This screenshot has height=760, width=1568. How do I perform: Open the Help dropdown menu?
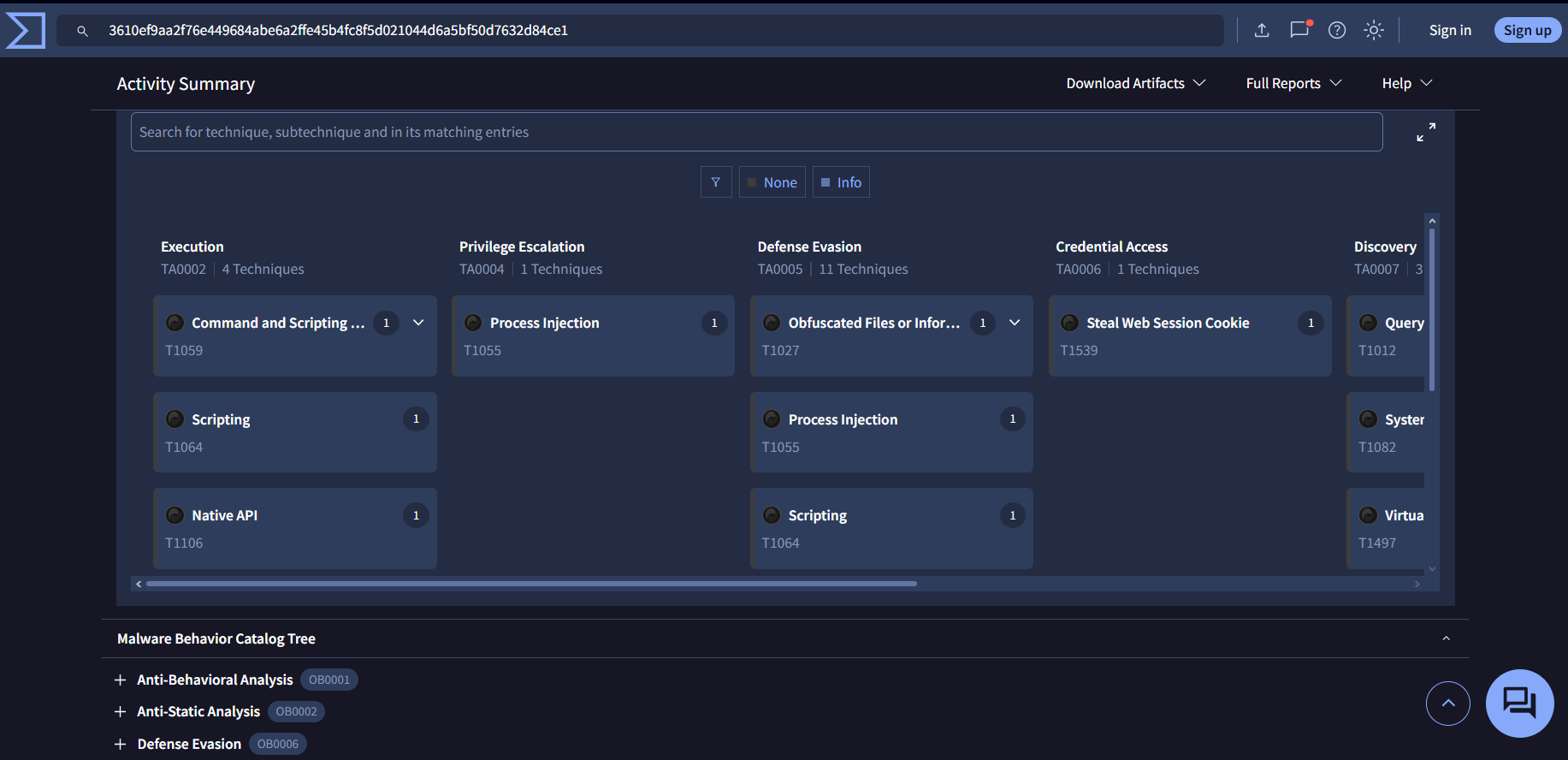[x=1407, y=83]
